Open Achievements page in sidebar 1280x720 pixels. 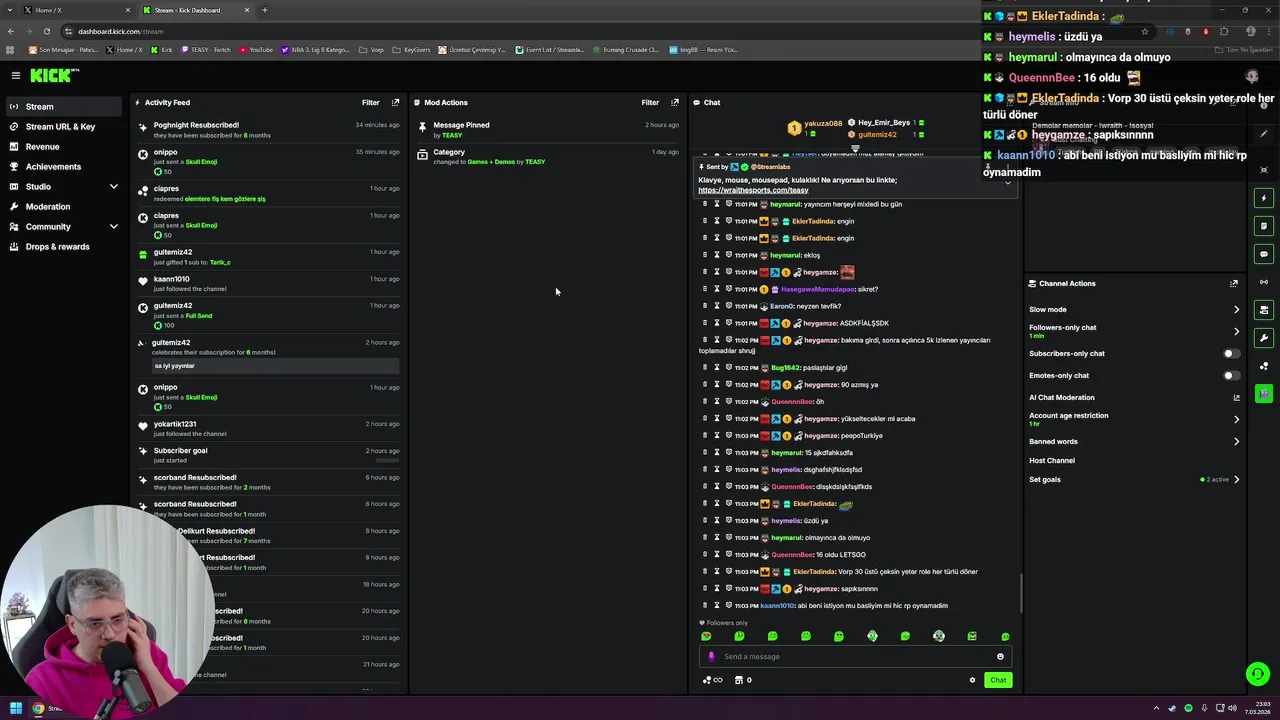pyautogui.click(x=62, y=166)
